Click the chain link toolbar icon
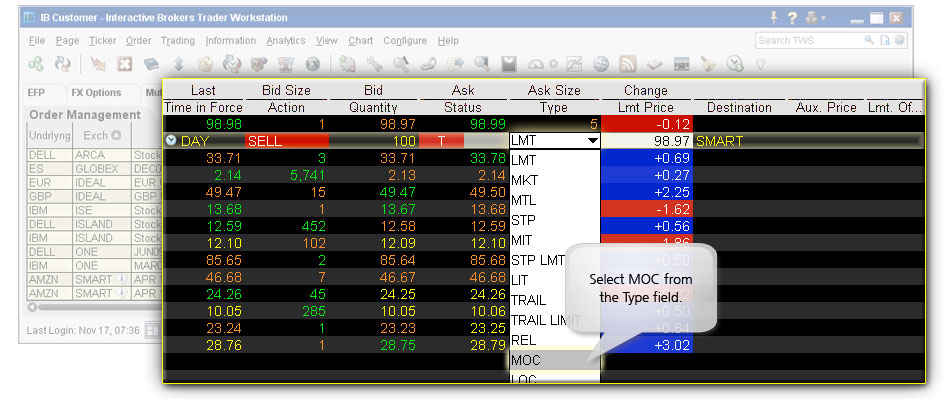 pyautogui.click(x=428, y=63)
